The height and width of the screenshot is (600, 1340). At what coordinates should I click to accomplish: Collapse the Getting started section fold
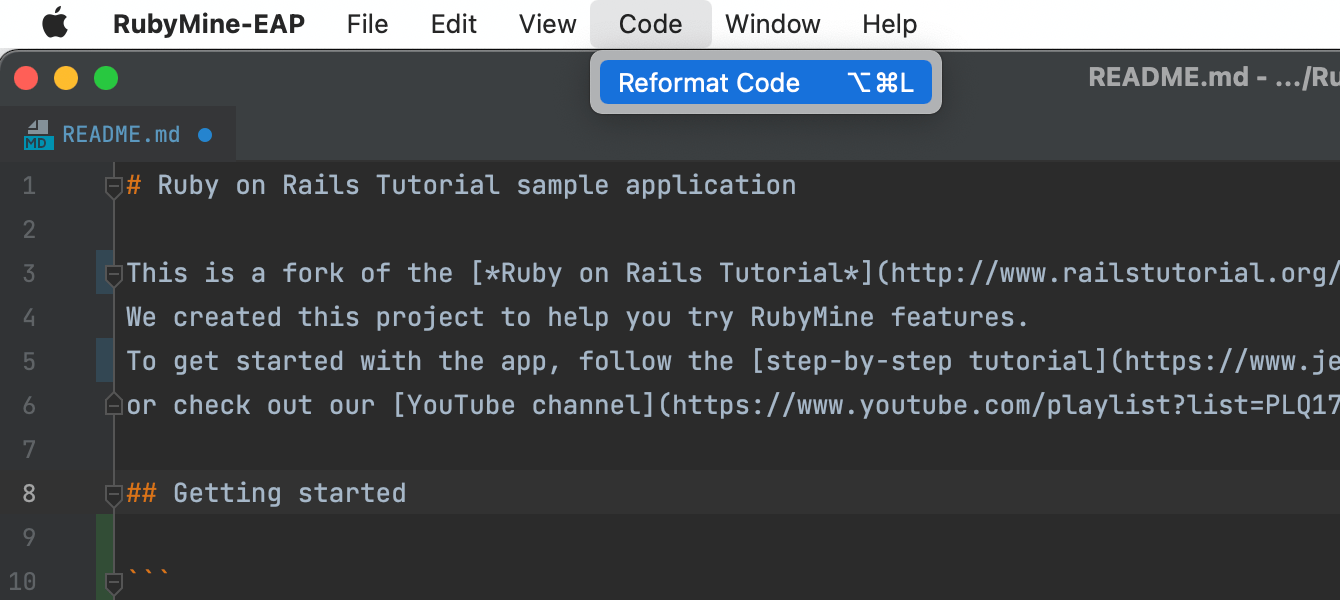pos(114,493)
